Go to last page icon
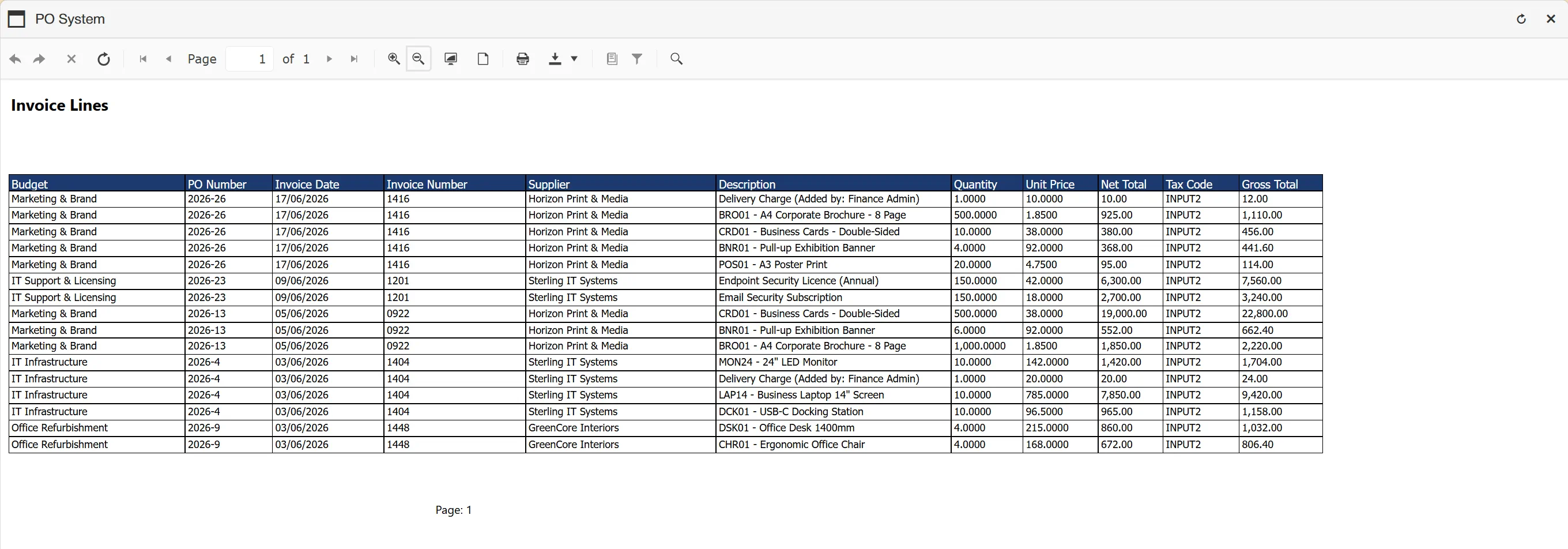 click(x=355, y=59)
